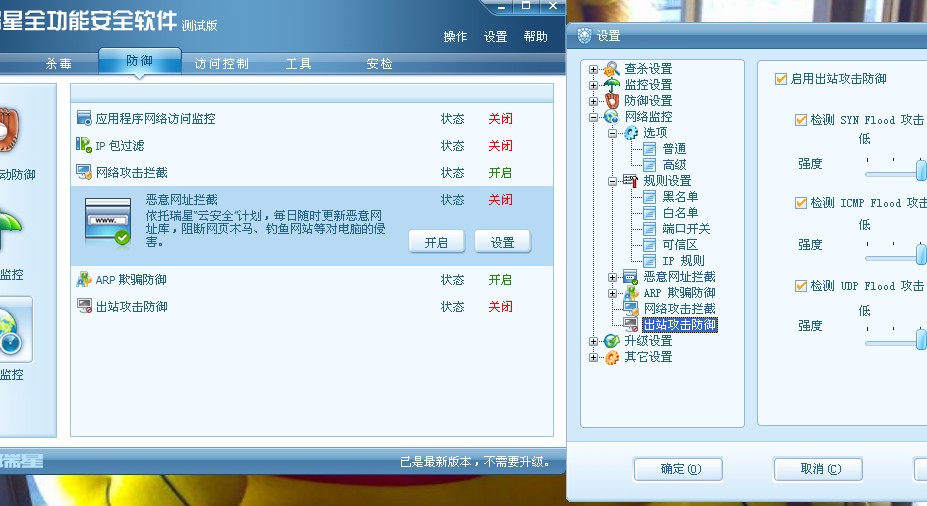927x506 pixels.
Task: Click the page icon beside 黑名单
Action: coord(649,197)
